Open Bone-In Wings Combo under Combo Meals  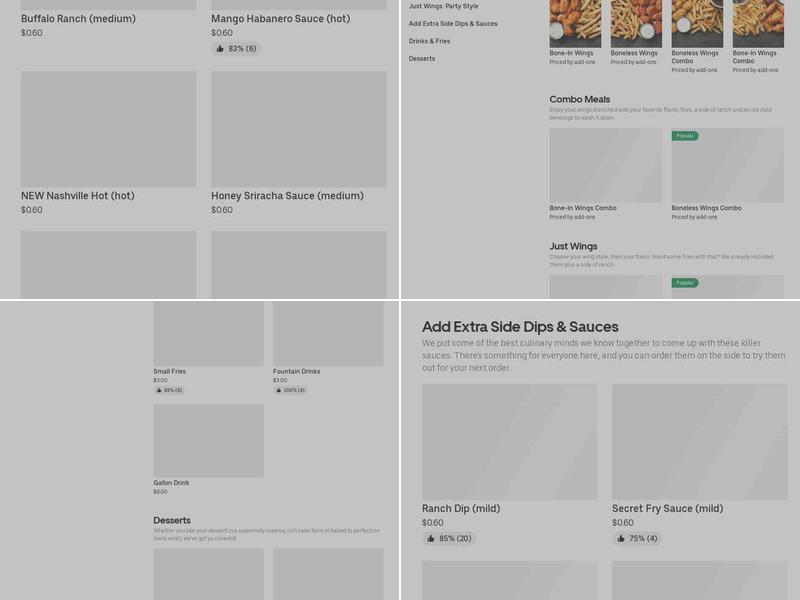[605, 165]
